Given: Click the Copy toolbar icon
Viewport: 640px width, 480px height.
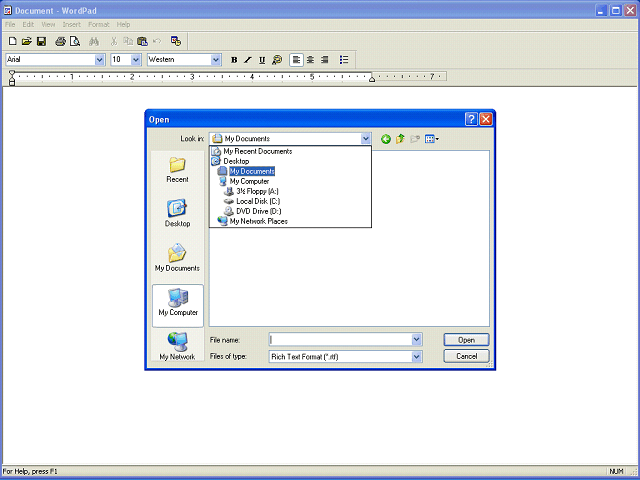Looking at the screenshot, I should tap(128, 41).
